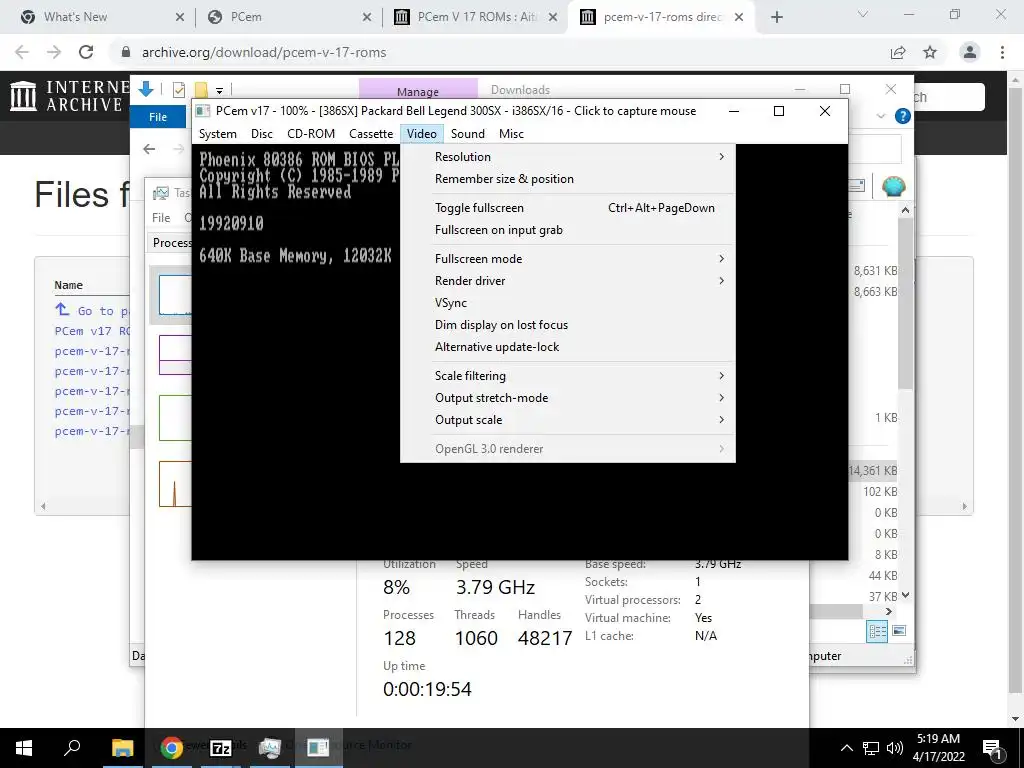Switch to the PCem browser tab
Viewport: 1024px width, 768px height.
point(287,17)
